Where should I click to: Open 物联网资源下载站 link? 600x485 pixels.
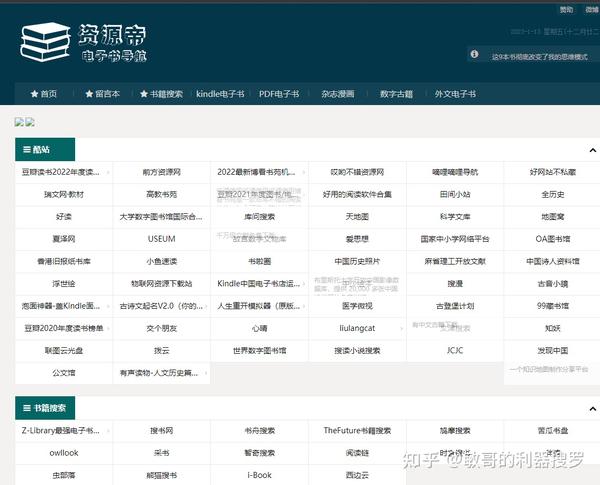click(161, 284)
